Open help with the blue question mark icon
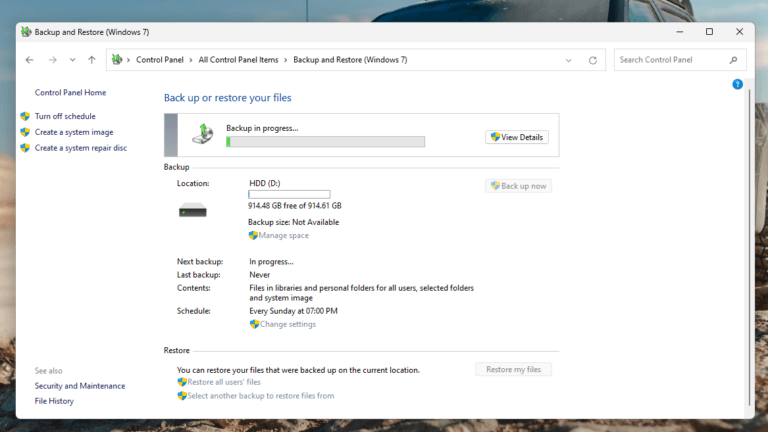 click(x=737, y=84)
